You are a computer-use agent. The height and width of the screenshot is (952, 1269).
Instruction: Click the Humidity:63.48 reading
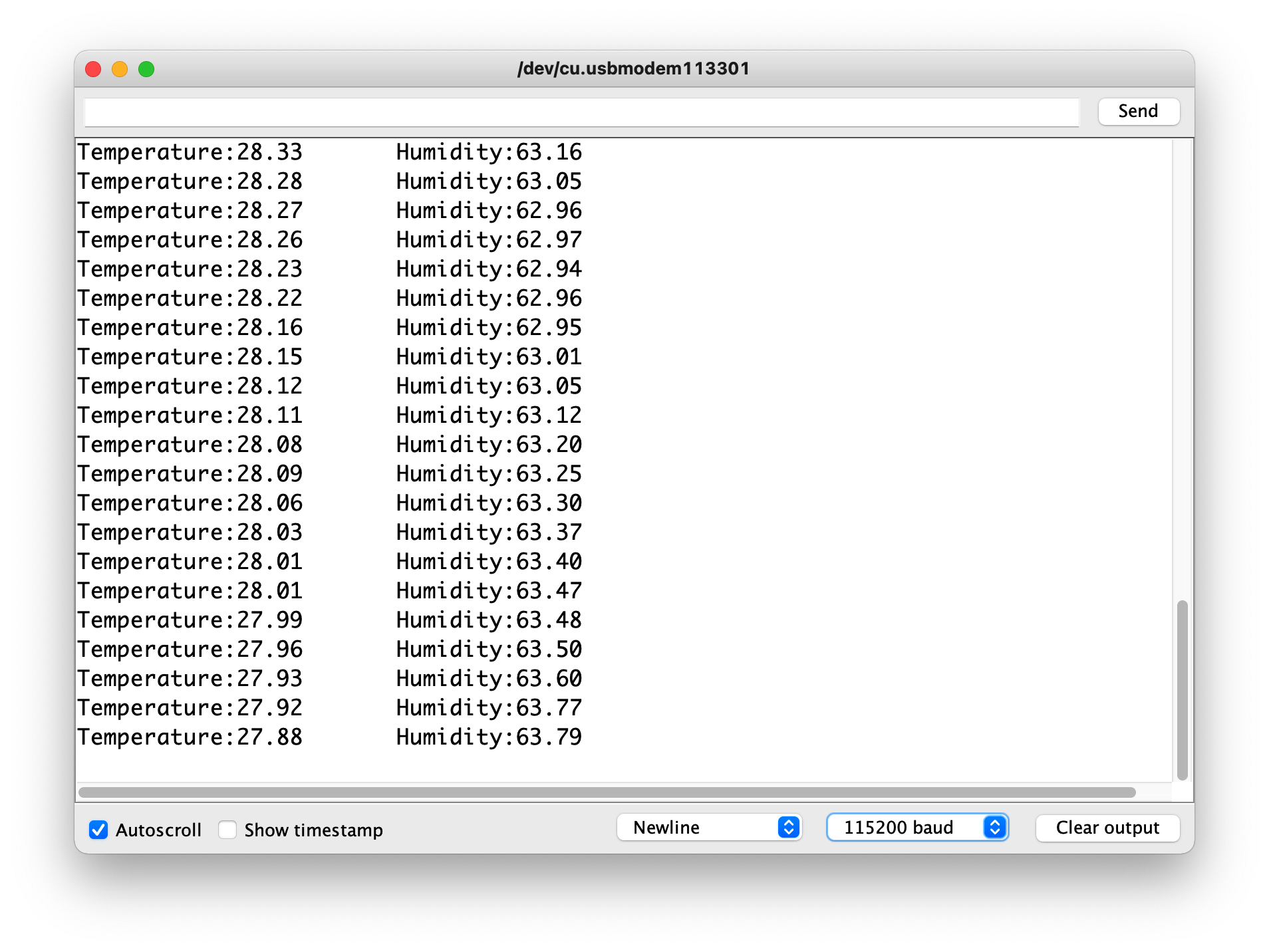tap(489, 620)
